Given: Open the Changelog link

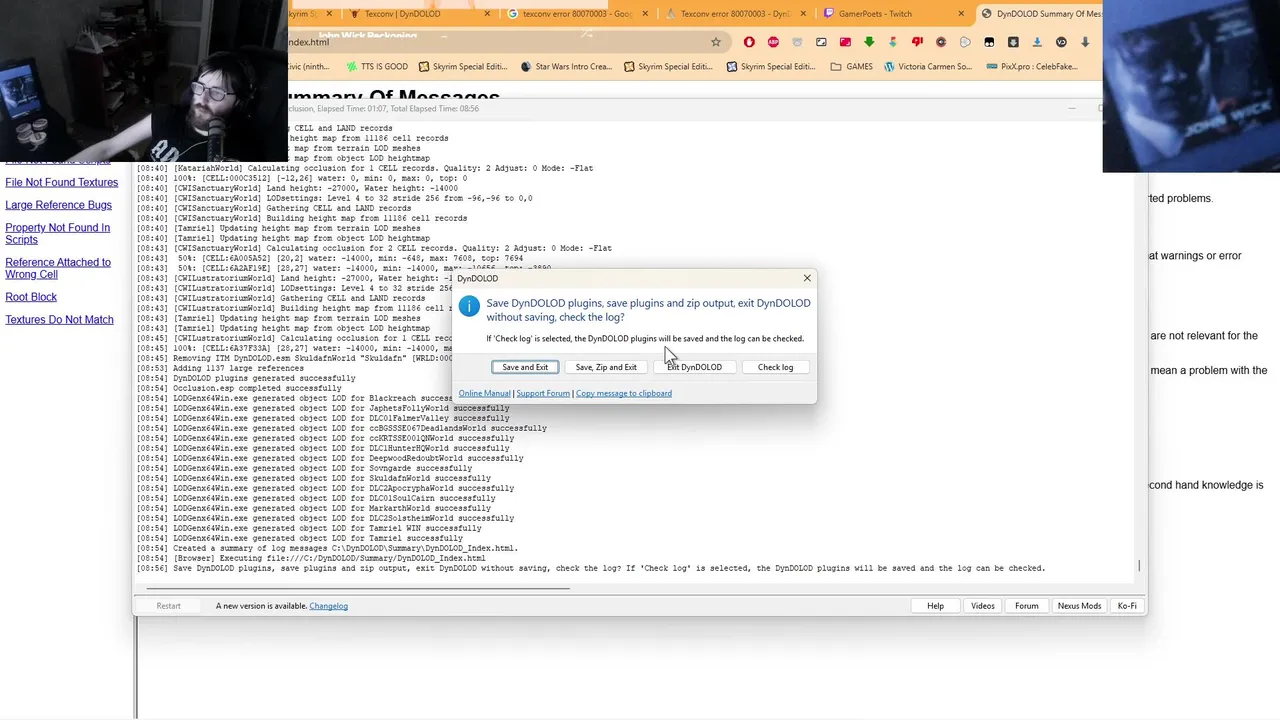Looking at the screenshot, I should click(328, 606).
